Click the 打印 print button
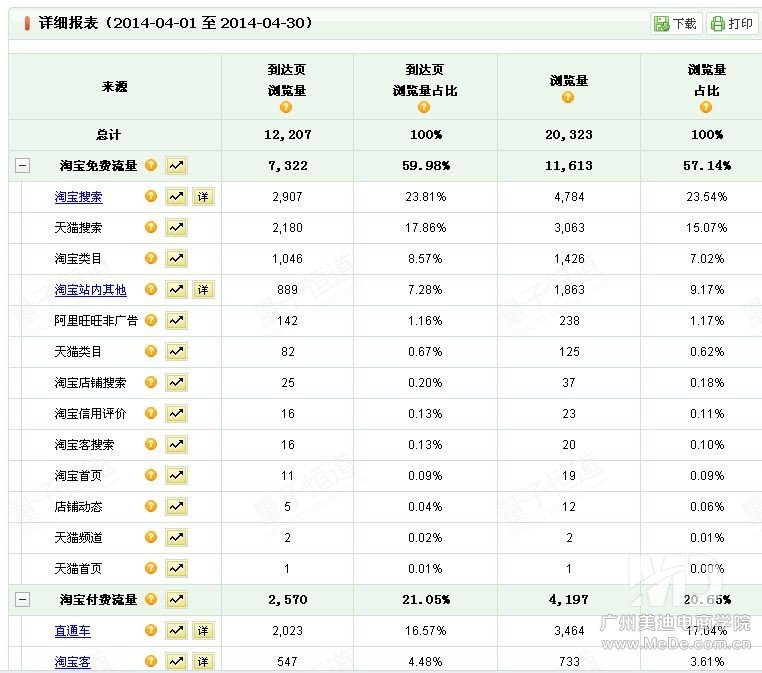Screen dimensions: 762x673 [732, 23]
